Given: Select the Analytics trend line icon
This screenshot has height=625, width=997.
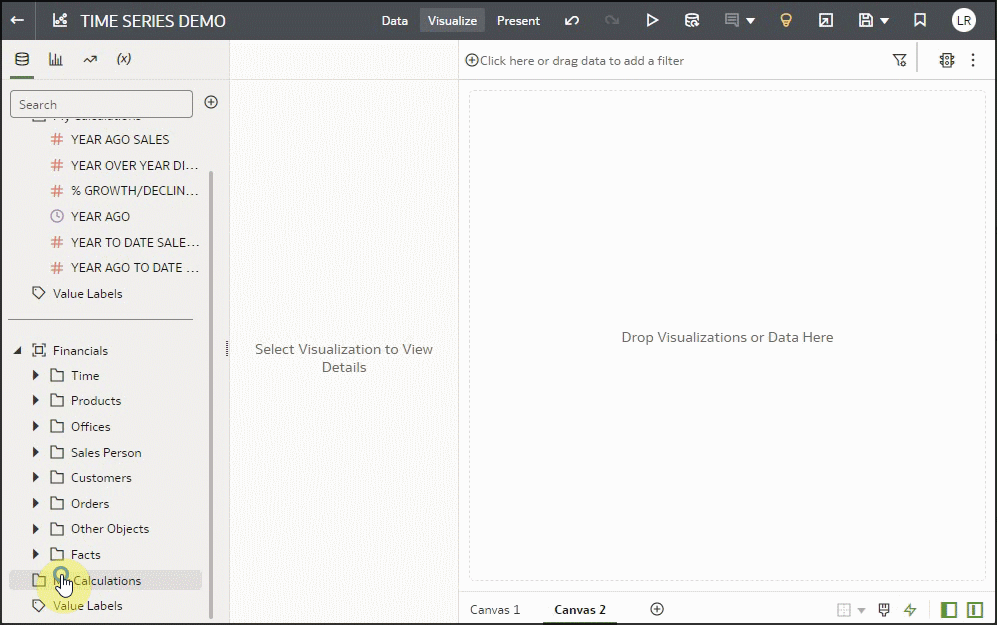Looking at the screenshot, I should point(89,59).
